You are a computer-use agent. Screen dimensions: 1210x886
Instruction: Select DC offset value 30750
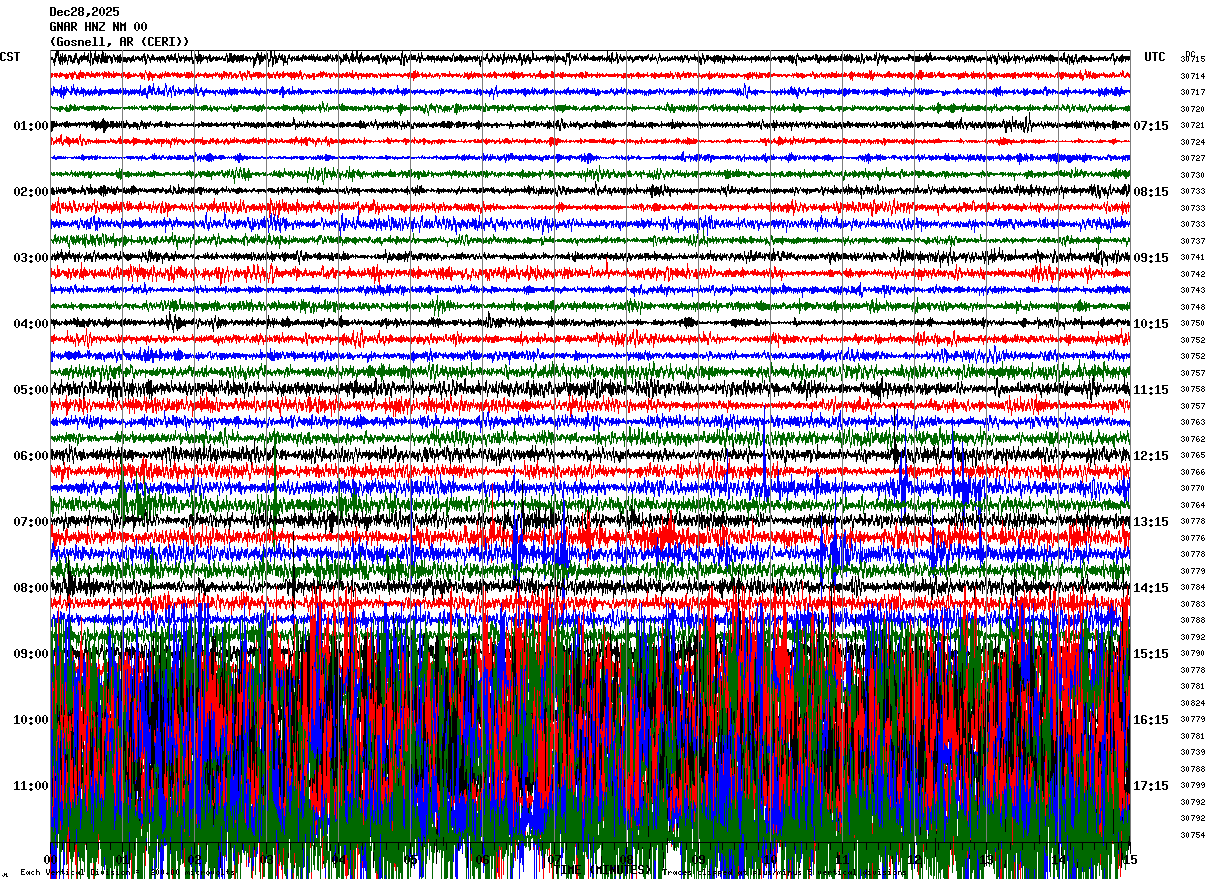tap(1193, 323)
